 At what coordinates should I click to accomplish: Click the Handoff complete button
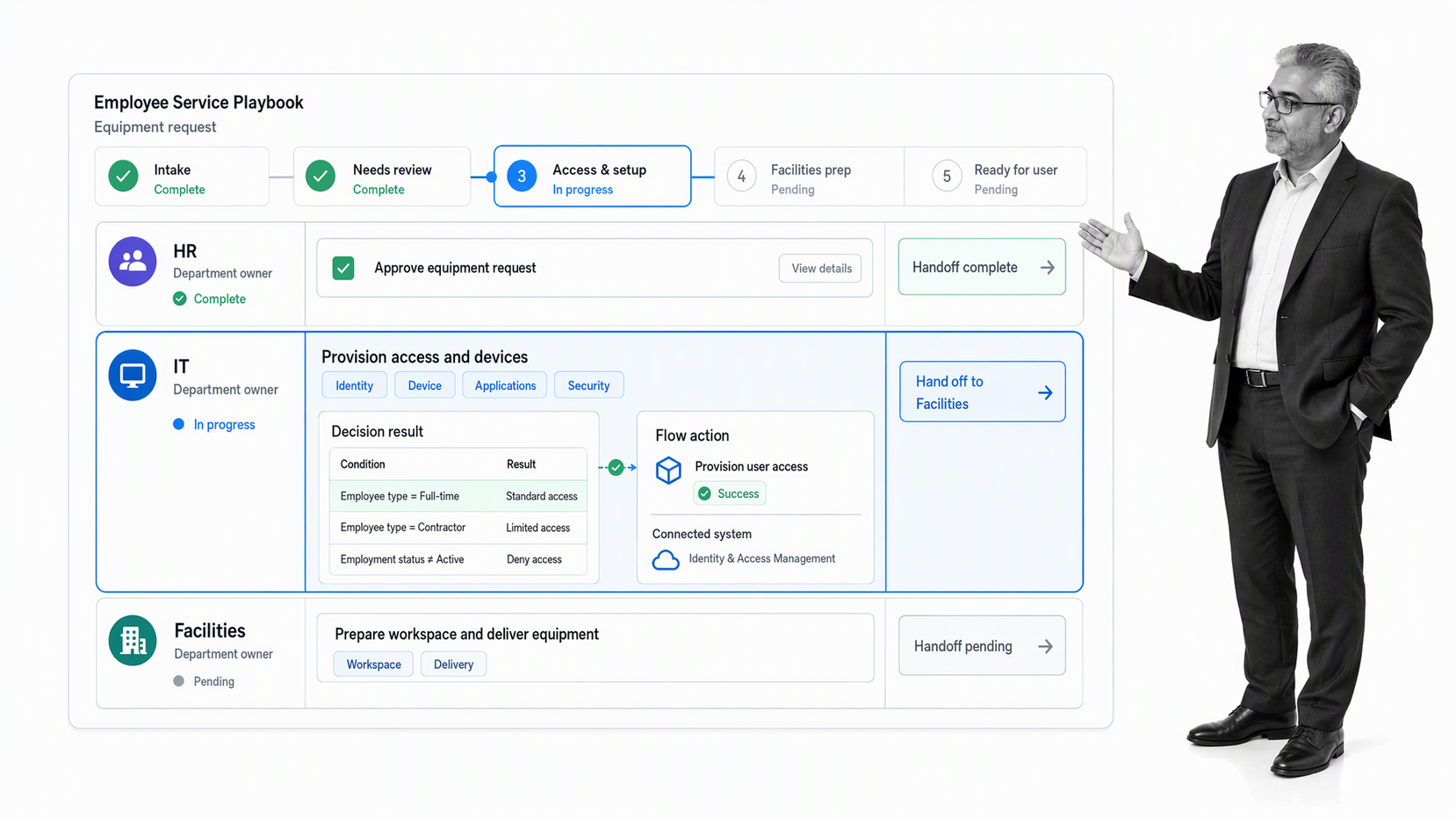pyautogui.click(x=982, y=267)
